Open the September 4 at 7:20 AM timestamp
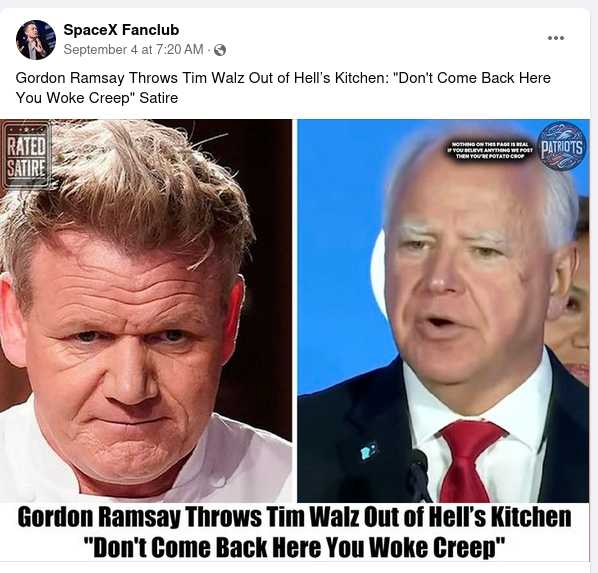The height and width of the screenshot is (573, 598). (x=133, y=50)
